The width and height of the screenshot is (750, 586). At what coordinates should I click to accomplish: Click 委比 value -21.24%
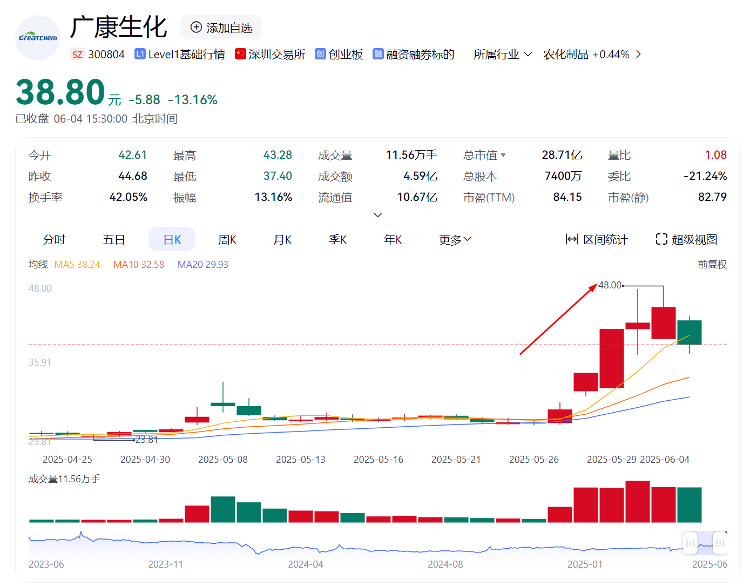pos(705,176)
